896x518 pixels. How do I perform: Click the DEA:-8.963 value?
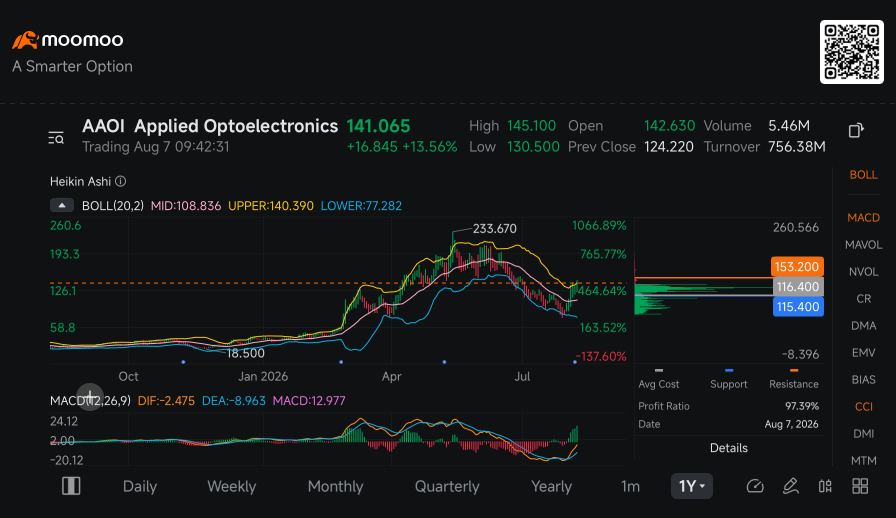pyautogui.click(x=234, y=401)
